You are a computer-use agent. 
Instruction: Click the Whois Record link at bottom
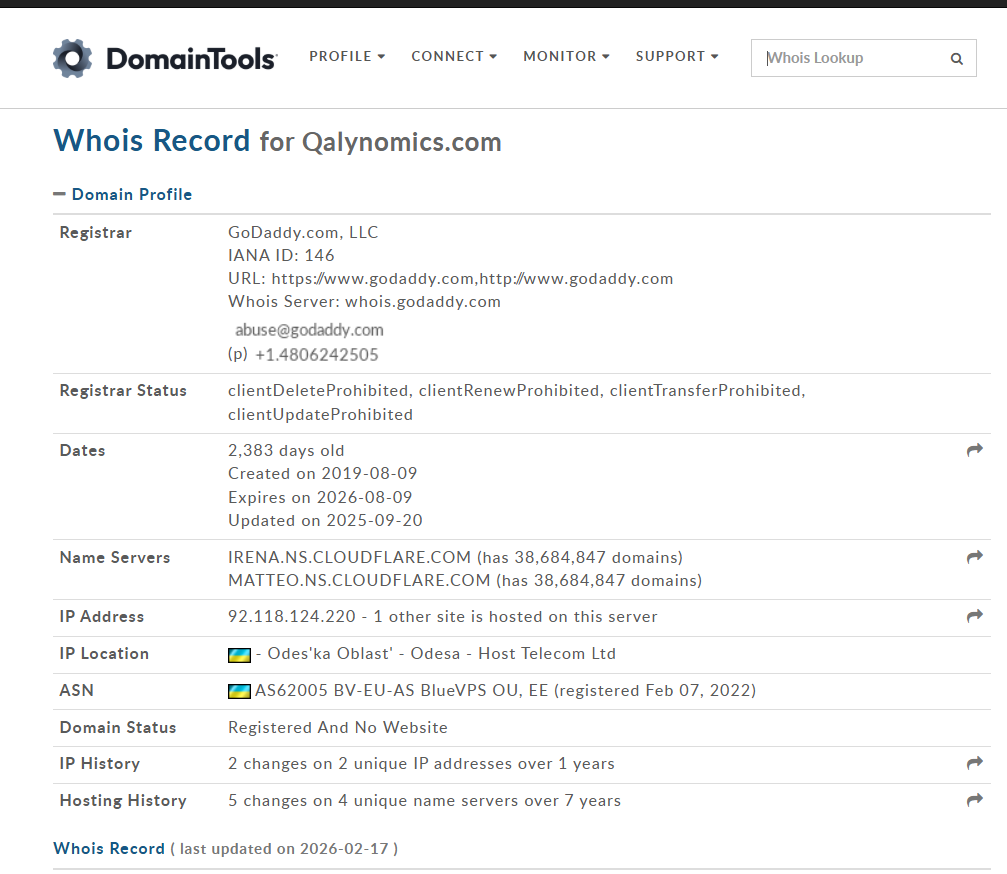(109, 849)
